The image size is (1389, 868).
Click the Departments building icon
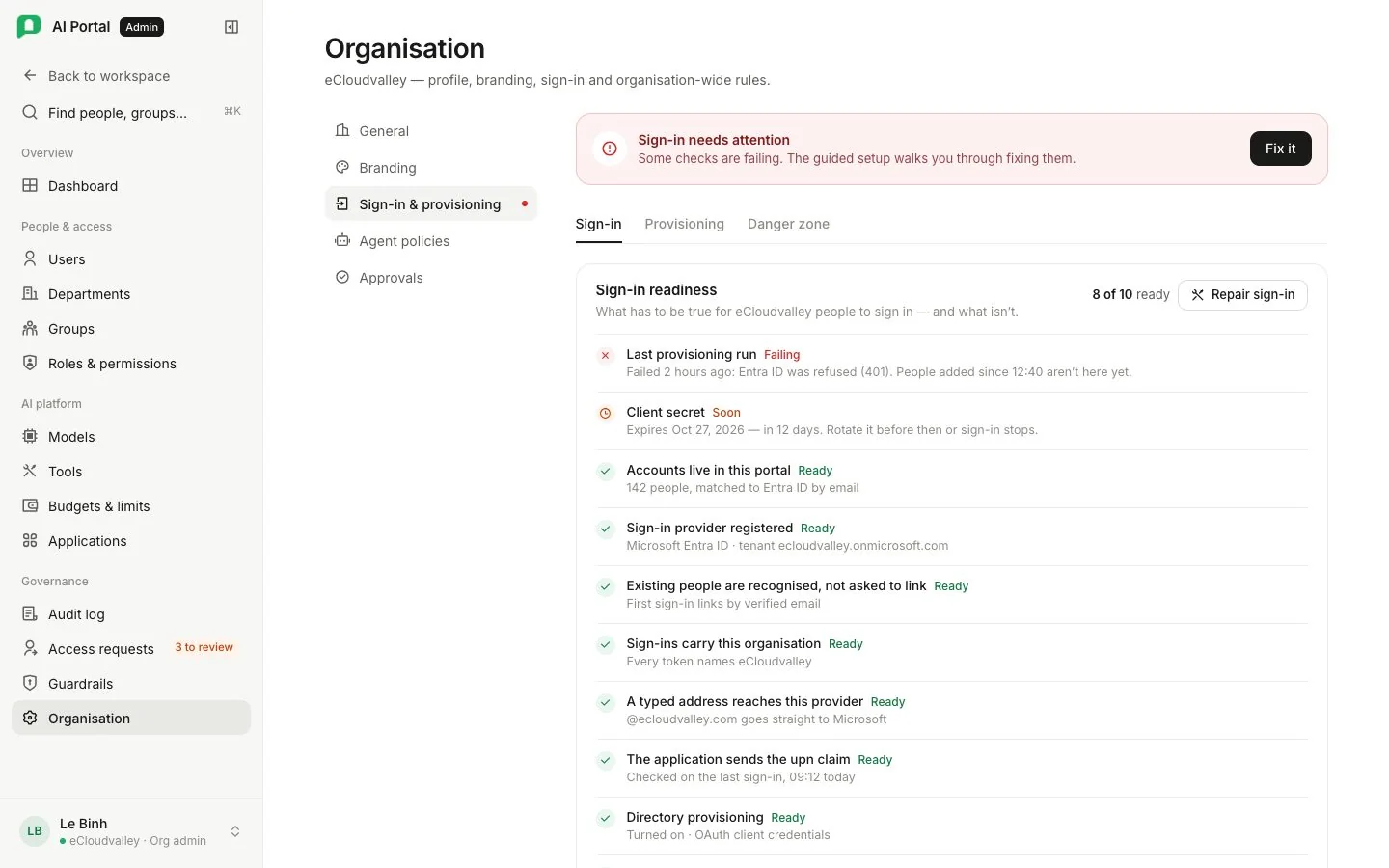(30, 293)
